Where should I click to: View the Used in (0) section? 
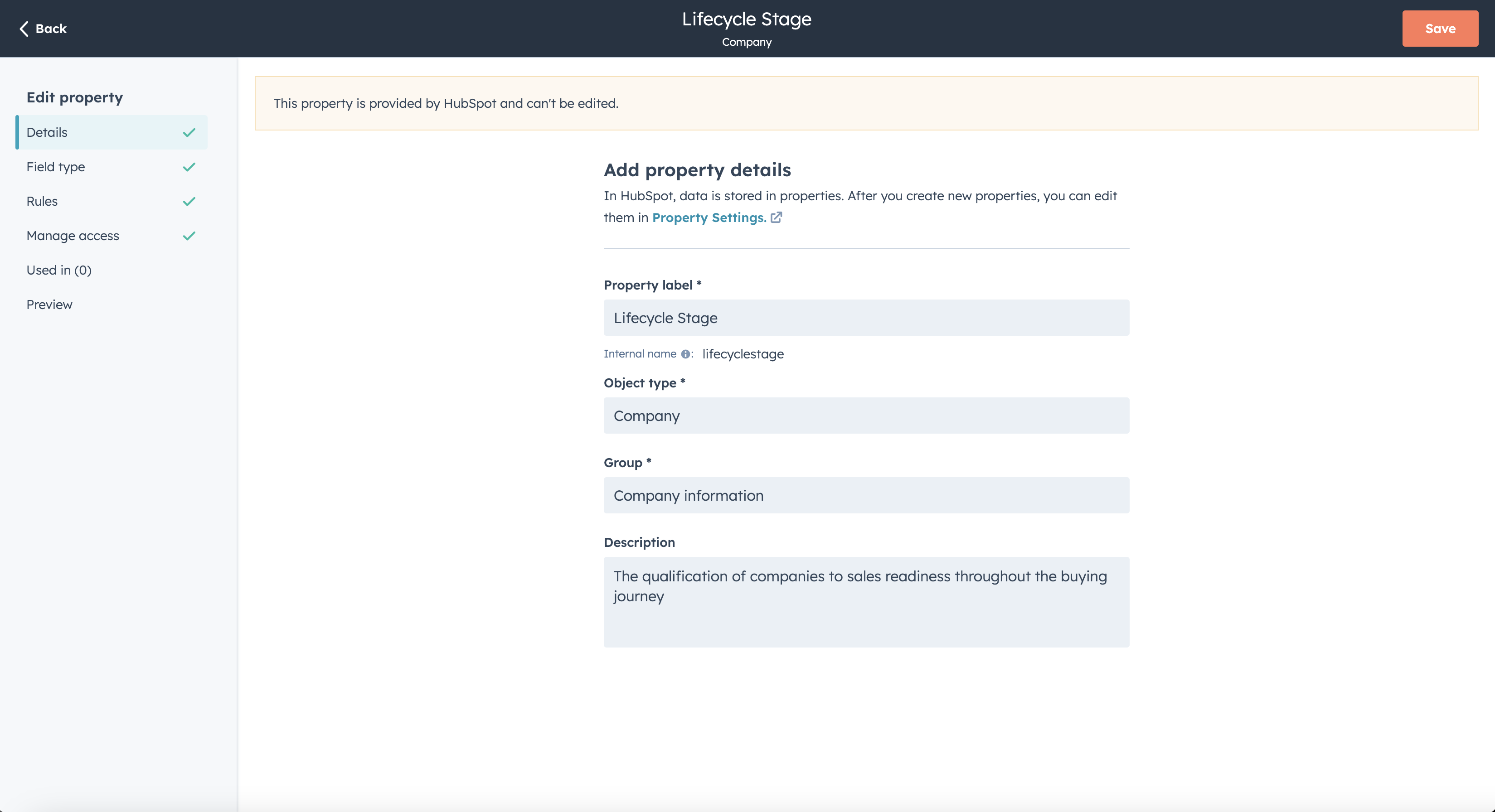click(x=58, y=270)
